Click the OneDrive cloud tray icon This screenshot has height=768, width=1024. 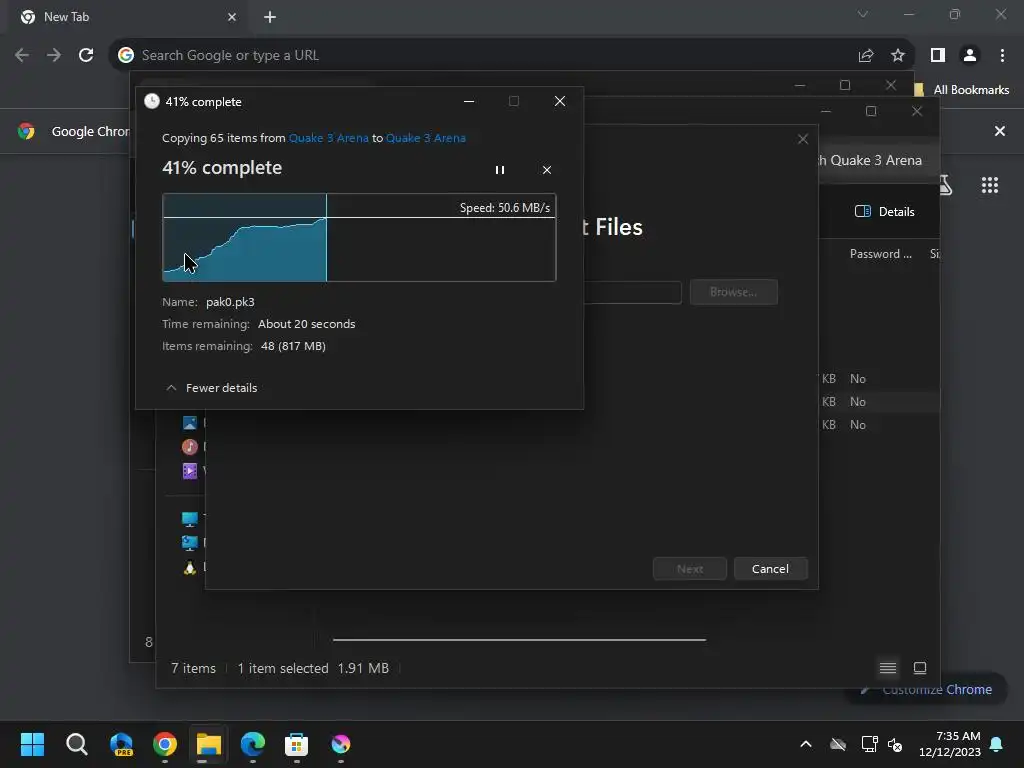[838, 744]
